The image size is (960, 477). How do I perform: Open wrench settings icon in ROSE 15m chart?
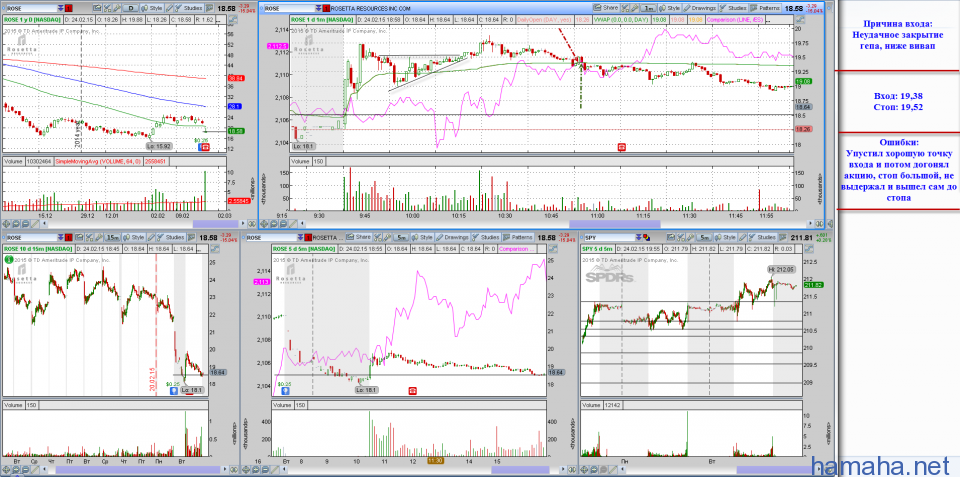click(x=99, y=238)
